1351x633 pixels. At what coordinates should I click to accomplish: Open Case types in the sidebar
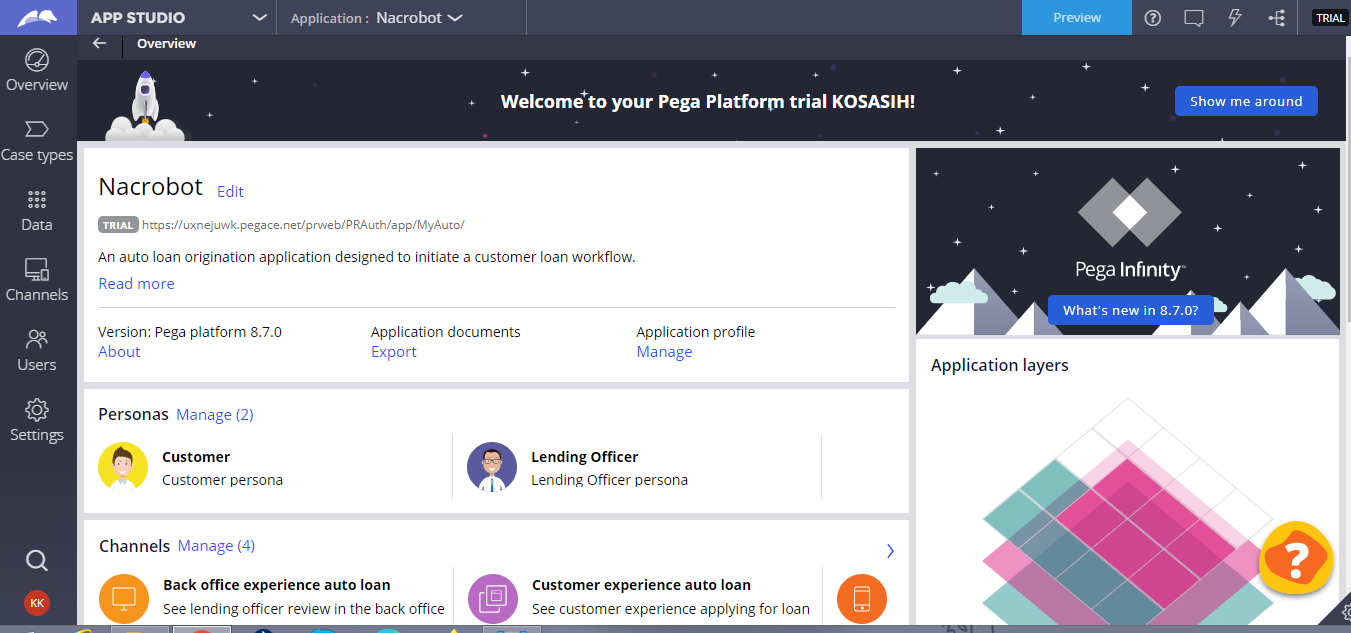pos(37,141)
